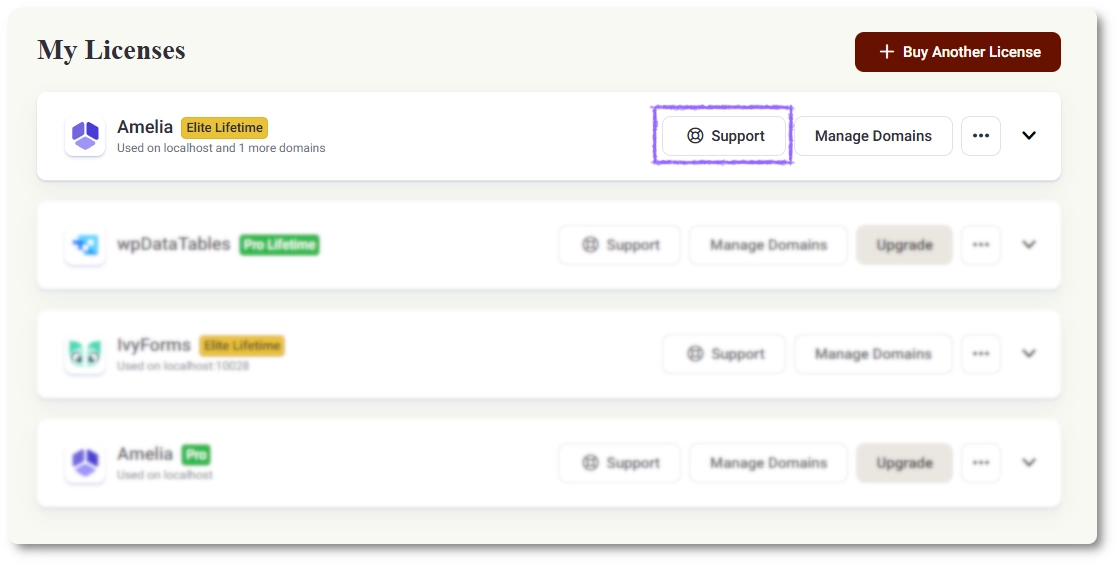Viewport: 1118px width, 565px height.
Task: Click the Amelia Elite Lifetime product logo
Action: 85,136
